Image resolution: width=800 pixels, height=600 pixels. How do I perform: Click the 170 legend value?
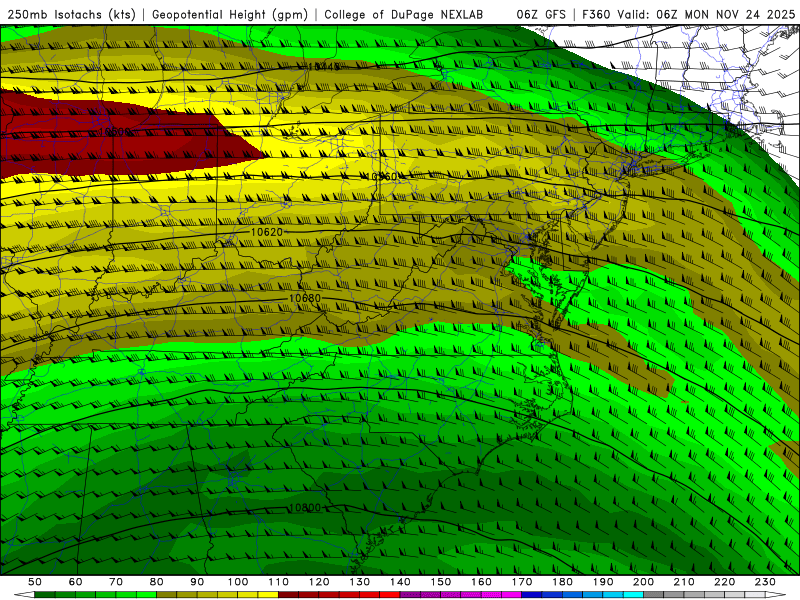coord(522,582)
